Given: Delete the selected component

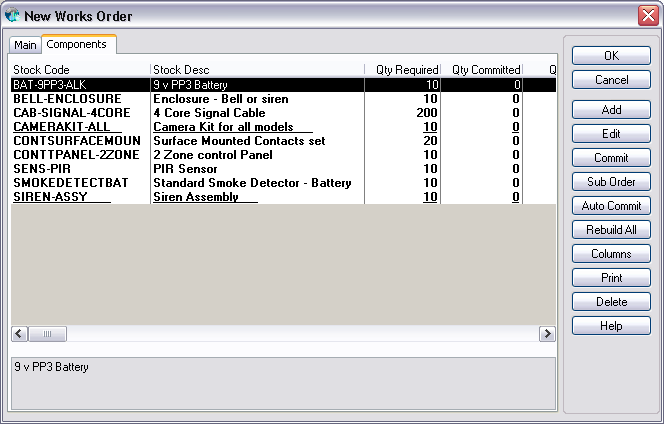Looking at the screenshot, I should coord(611,302).
